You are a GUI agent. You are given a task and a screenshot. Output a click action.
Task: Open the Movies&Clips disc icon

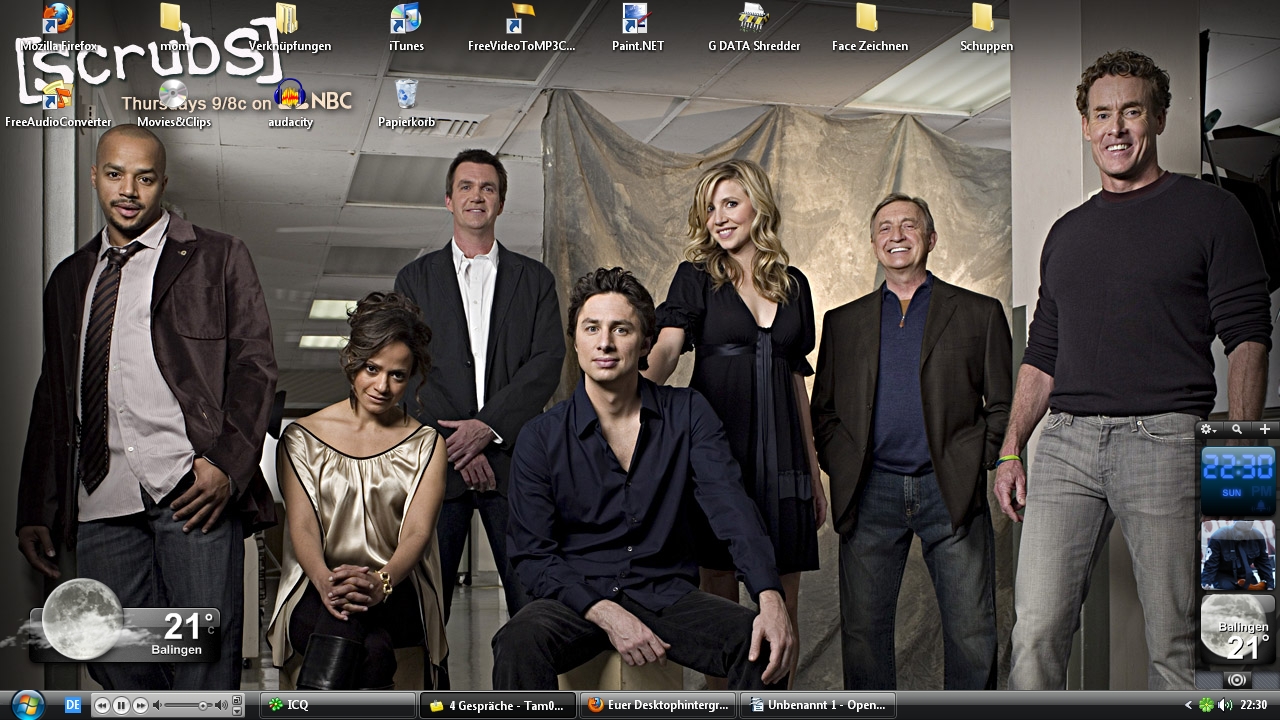173,104
